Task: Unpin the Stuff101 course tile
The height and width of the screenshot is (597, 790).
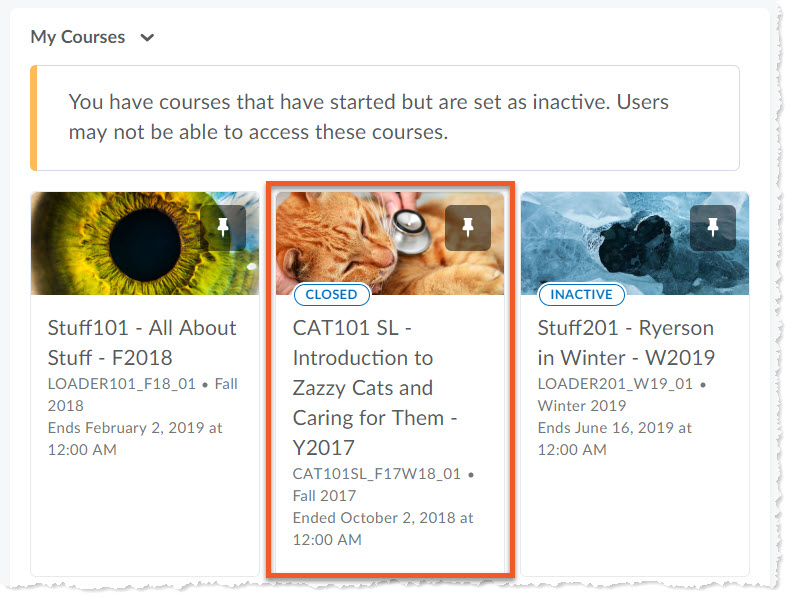Action: [223, 228]
